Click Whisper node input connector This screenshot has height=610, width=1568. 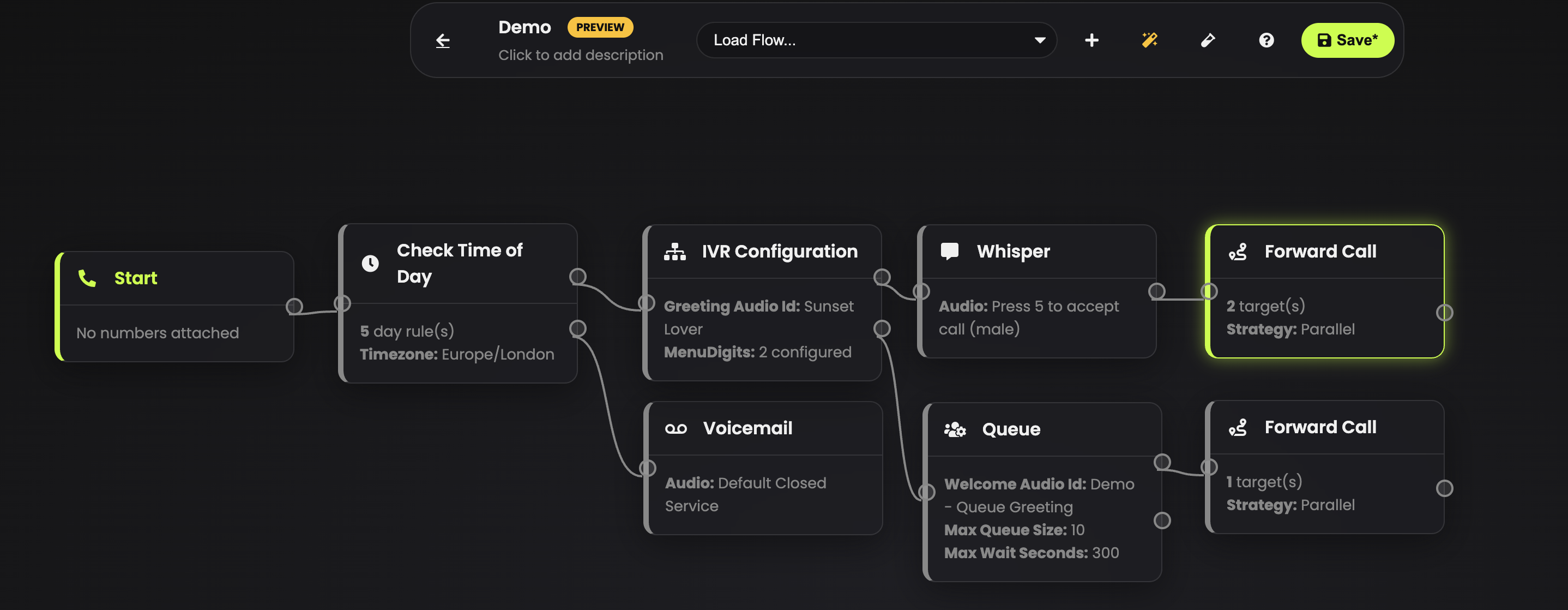921,291
